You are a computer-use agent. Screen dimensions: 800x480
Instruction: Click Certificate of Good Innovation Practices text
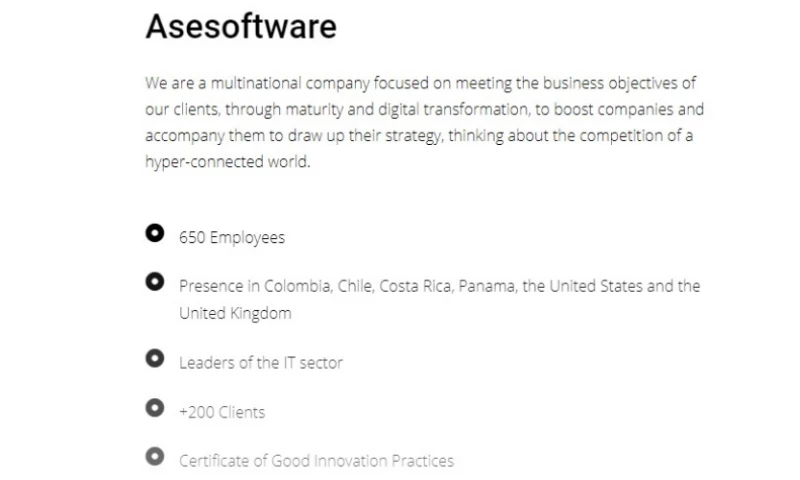click(x=316, y=461)
